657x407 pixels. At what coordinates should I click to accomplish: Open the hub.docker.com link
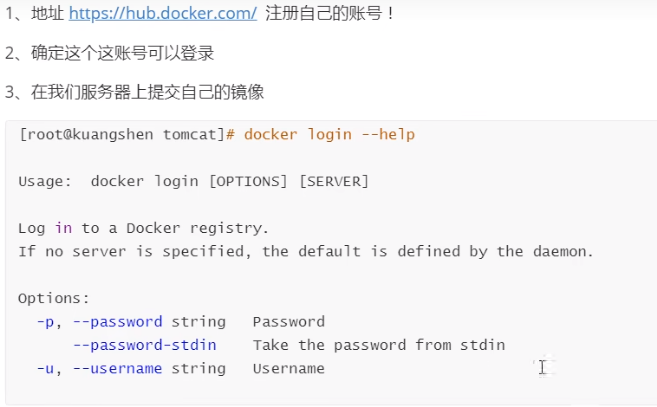coord(163,13)
